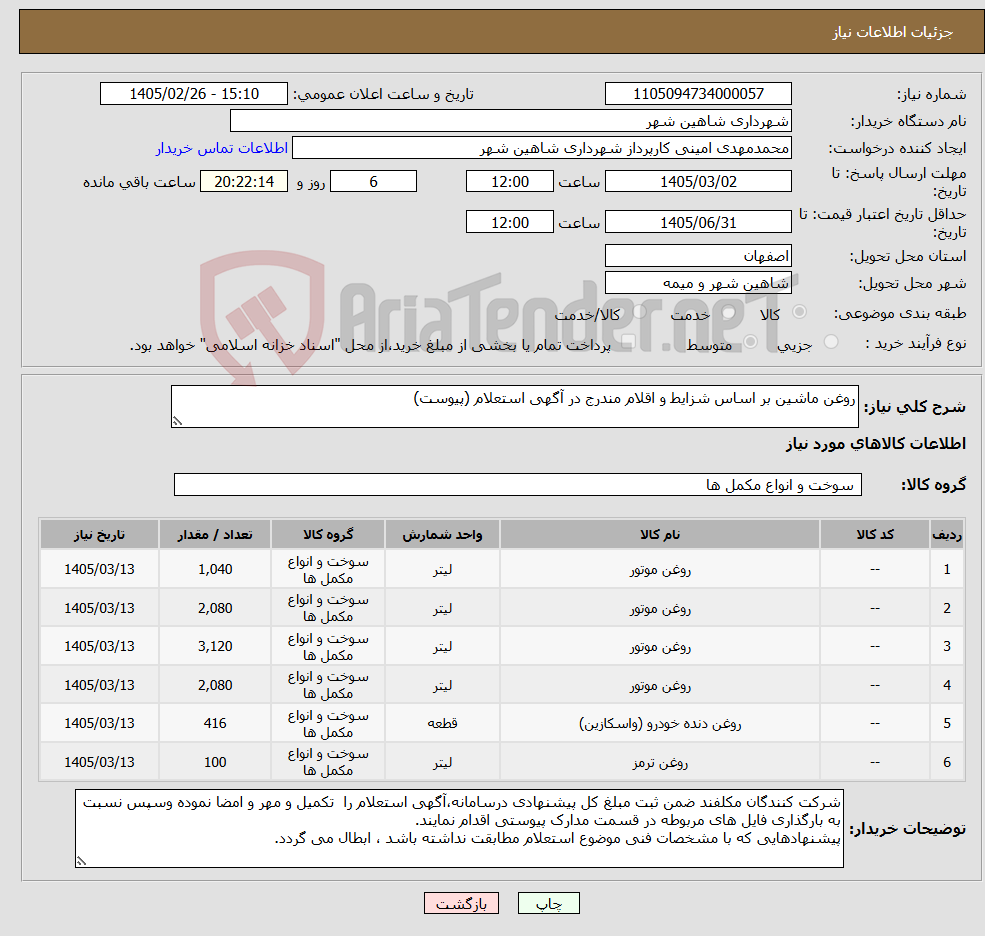Click remaining days field showing 6
The width and height of the screenshot is (985, 936).
373,182
